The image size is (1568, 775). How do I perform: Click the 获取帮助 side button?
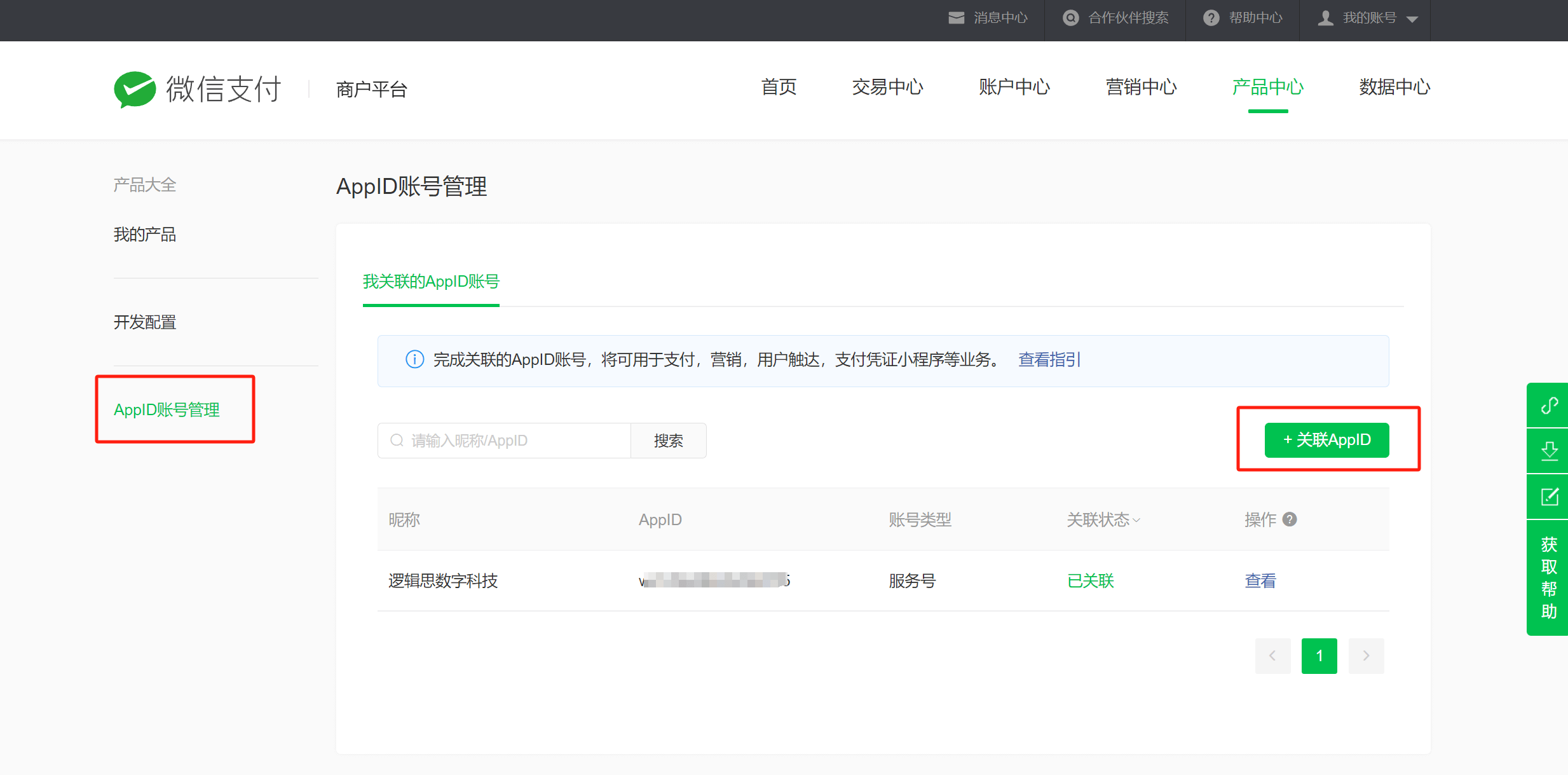coord(1549,577)
